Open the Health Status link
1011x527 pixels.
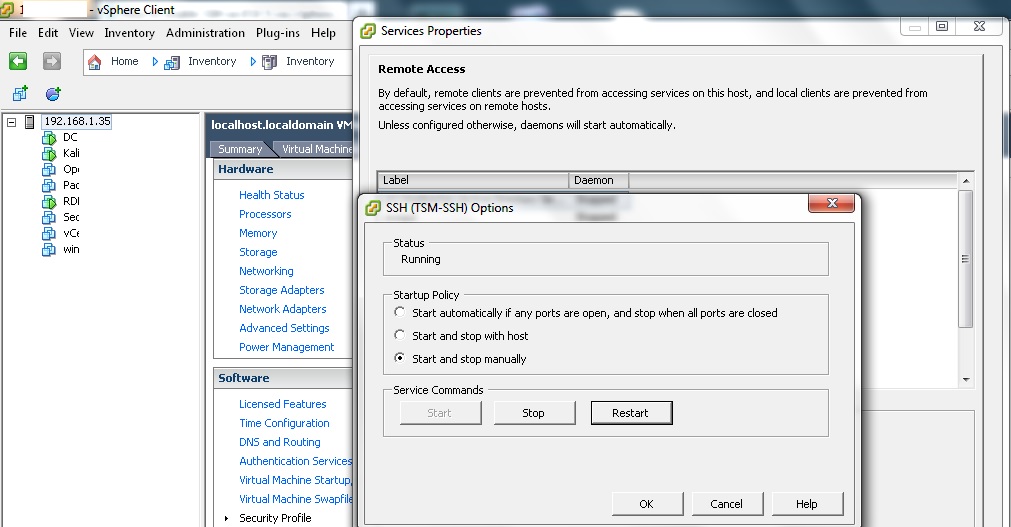(271, 195)
